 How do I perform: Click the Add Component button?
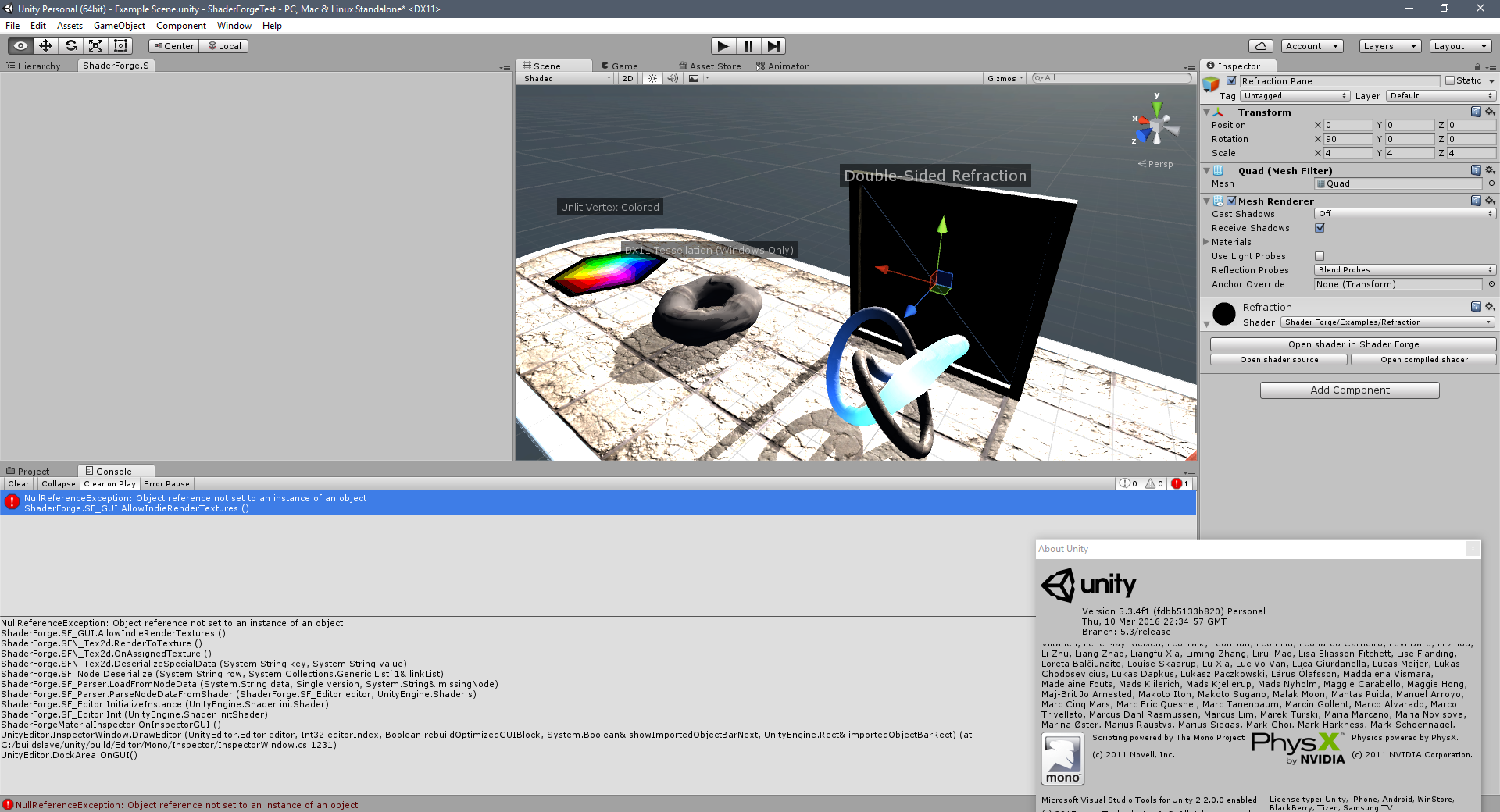[1349, 390]
